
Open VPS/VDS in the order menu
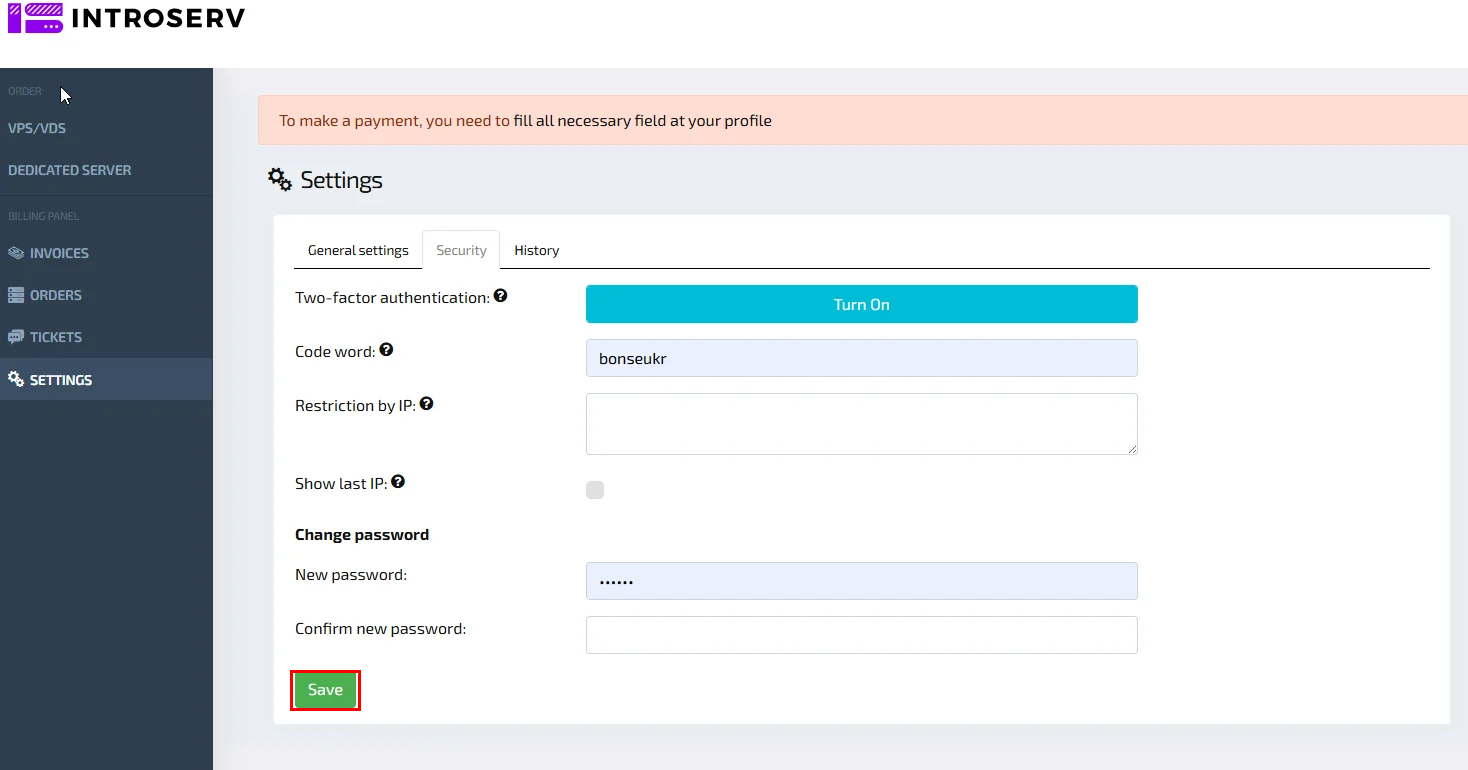(x=37, y=128)
